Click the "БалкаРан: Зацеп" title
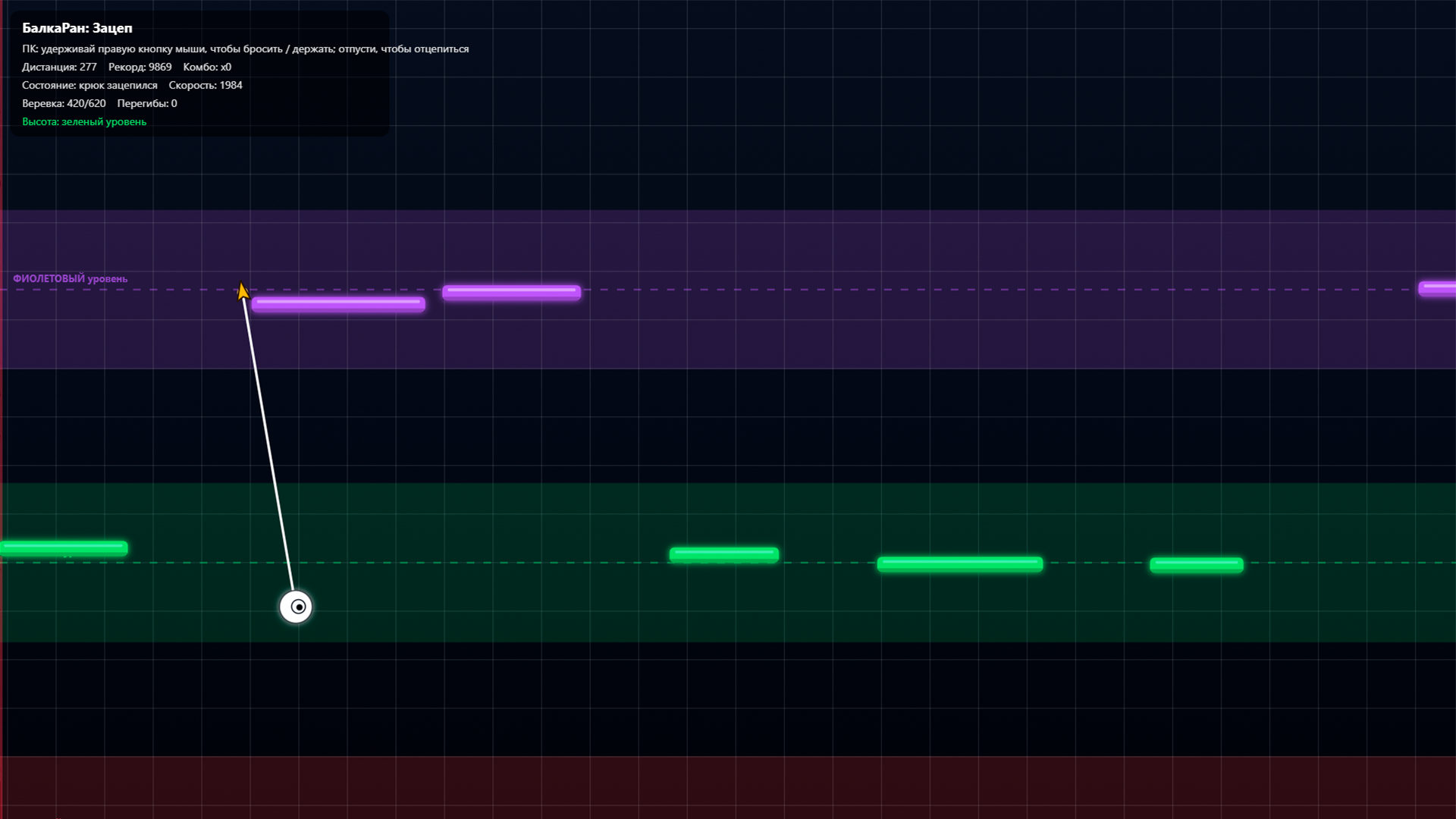This screenshot has height=819, width=1456. point(77,28)
